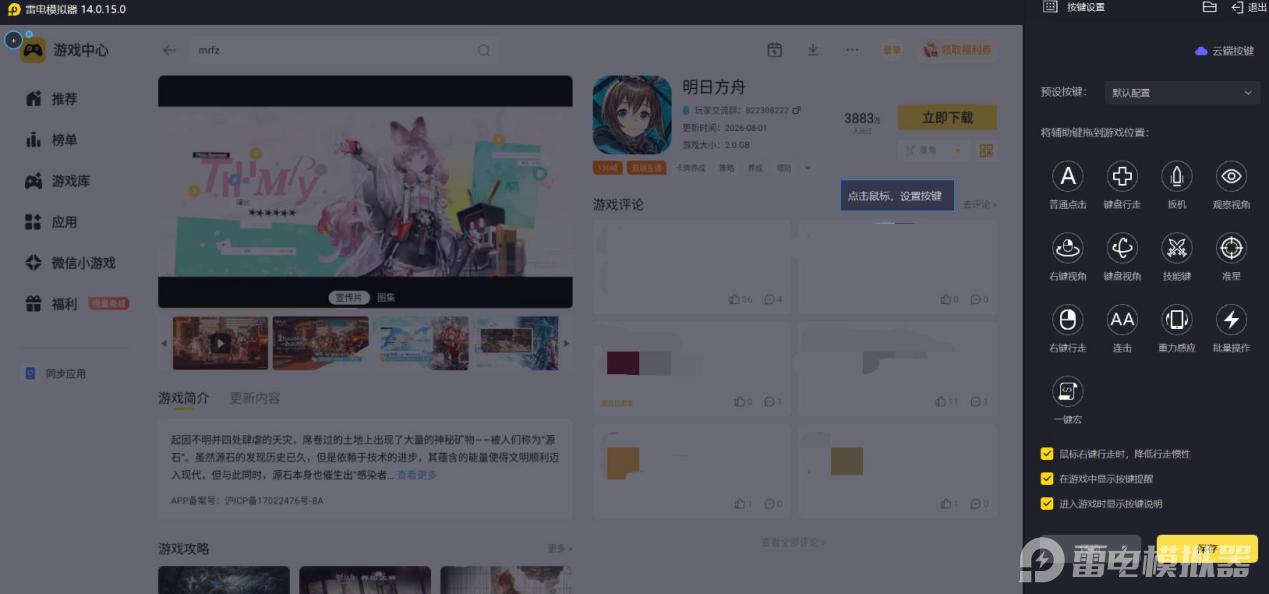
Task: Open the folder icon in key settings header
Action: pyautogui.click(x=1209, y=7)
